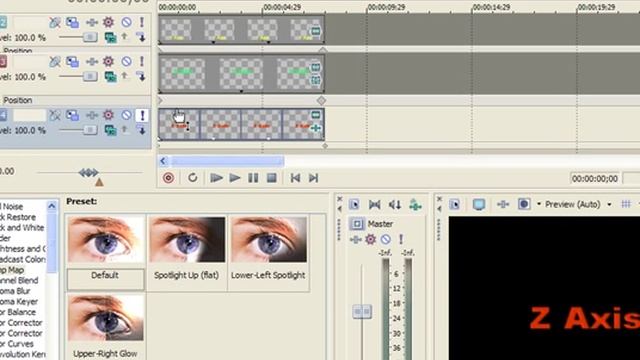Viewport: 640px width, 360px height.
Task: Toggle preview Overlays grid icon
Action: [x=626, y=204]
